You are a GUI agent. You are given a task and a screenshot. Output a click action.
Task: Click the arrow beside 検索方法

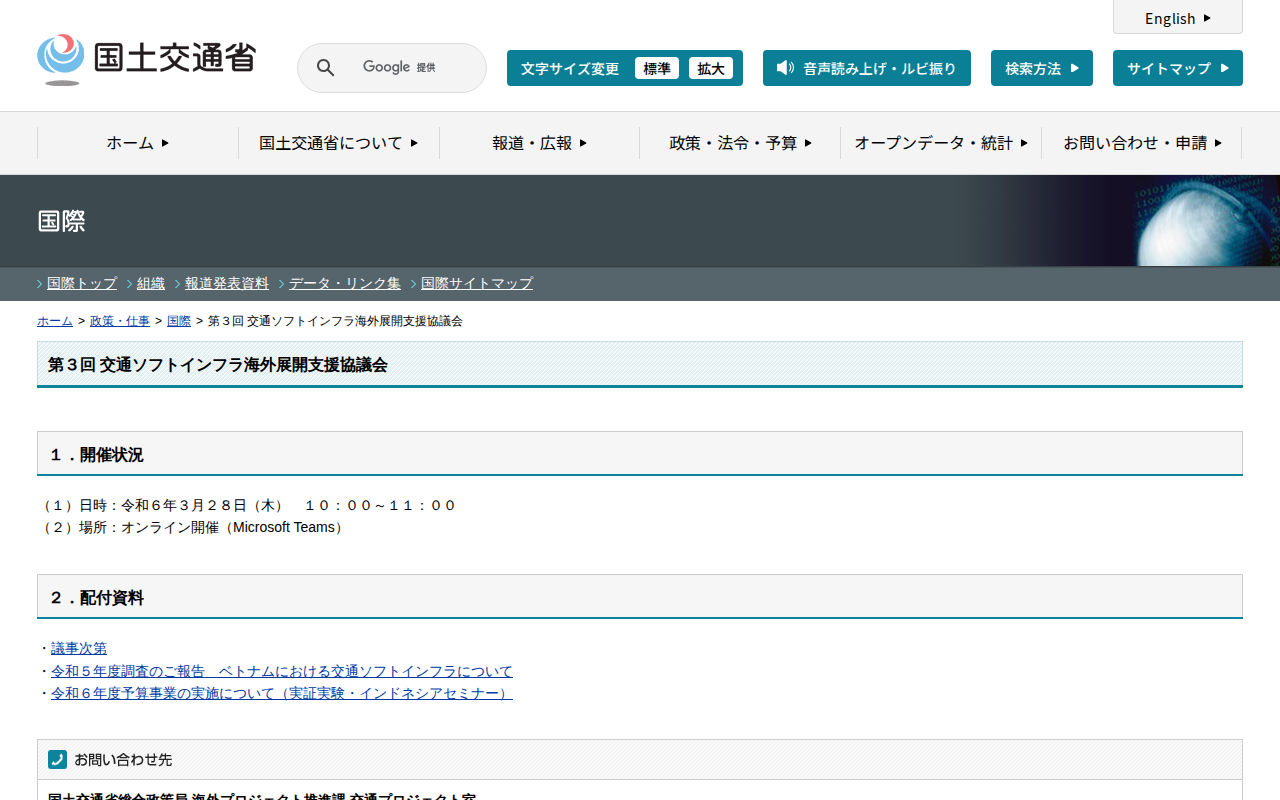point(1075,68)
